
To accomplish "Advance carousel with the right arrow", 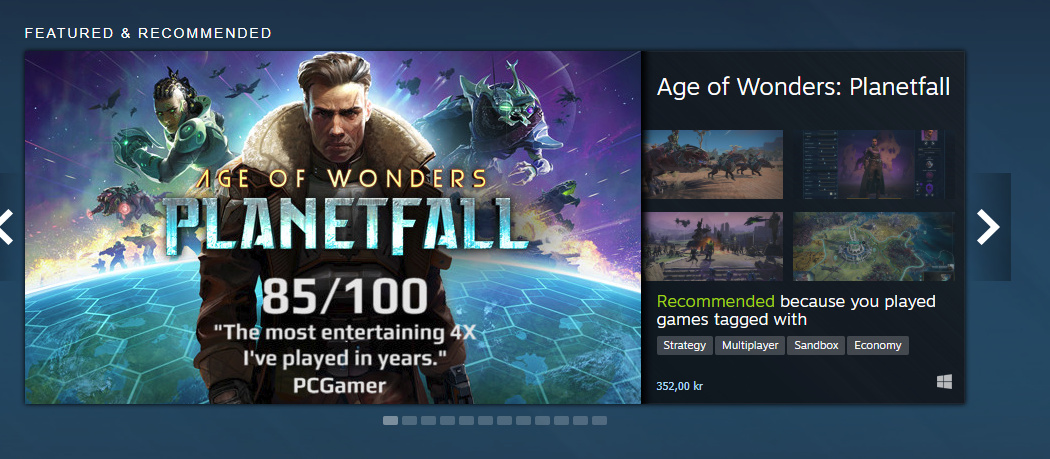I will click(x=989, y=227).
